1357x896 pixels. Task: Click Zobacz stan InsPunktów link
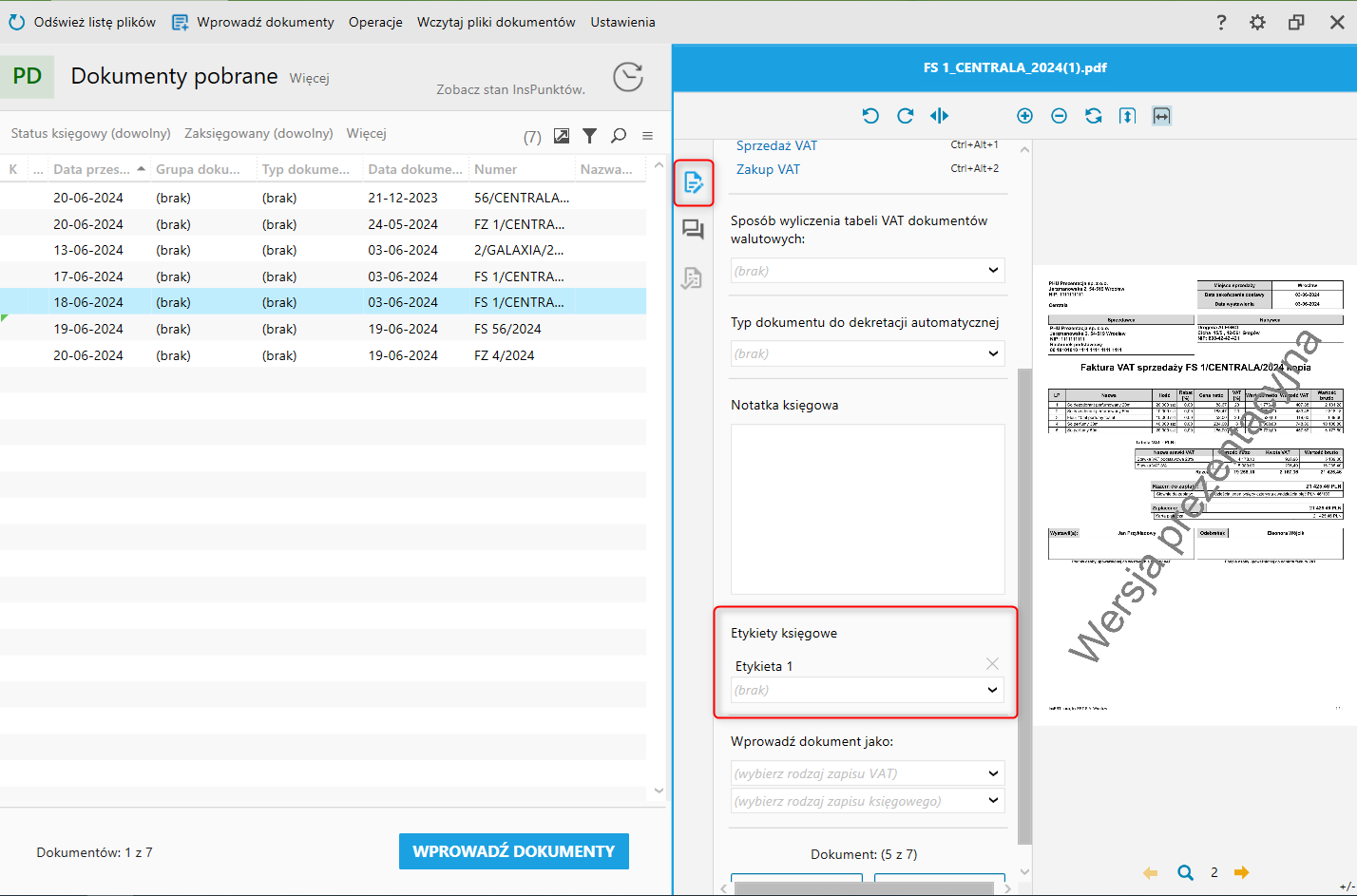510,89
